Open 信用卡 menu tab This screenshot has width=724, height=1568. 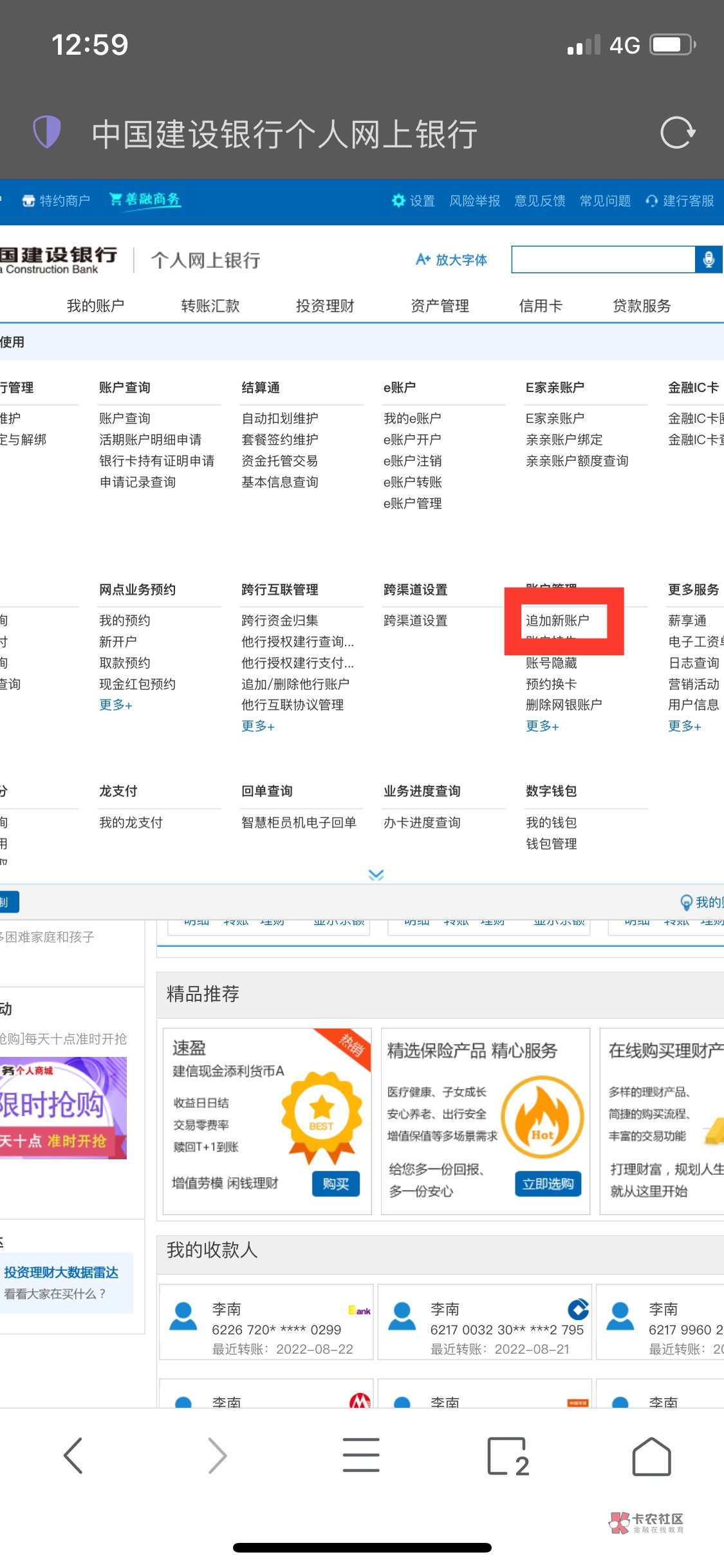coord(541,306)
